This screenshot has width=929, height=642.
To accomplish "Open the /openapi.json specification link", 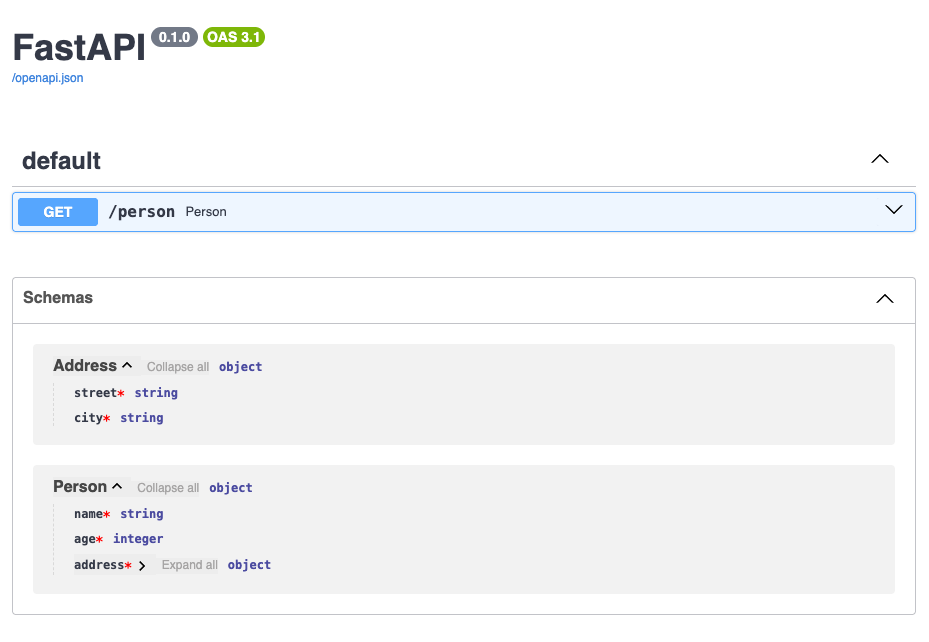I will pyautogui.click(x=46, y=77).
